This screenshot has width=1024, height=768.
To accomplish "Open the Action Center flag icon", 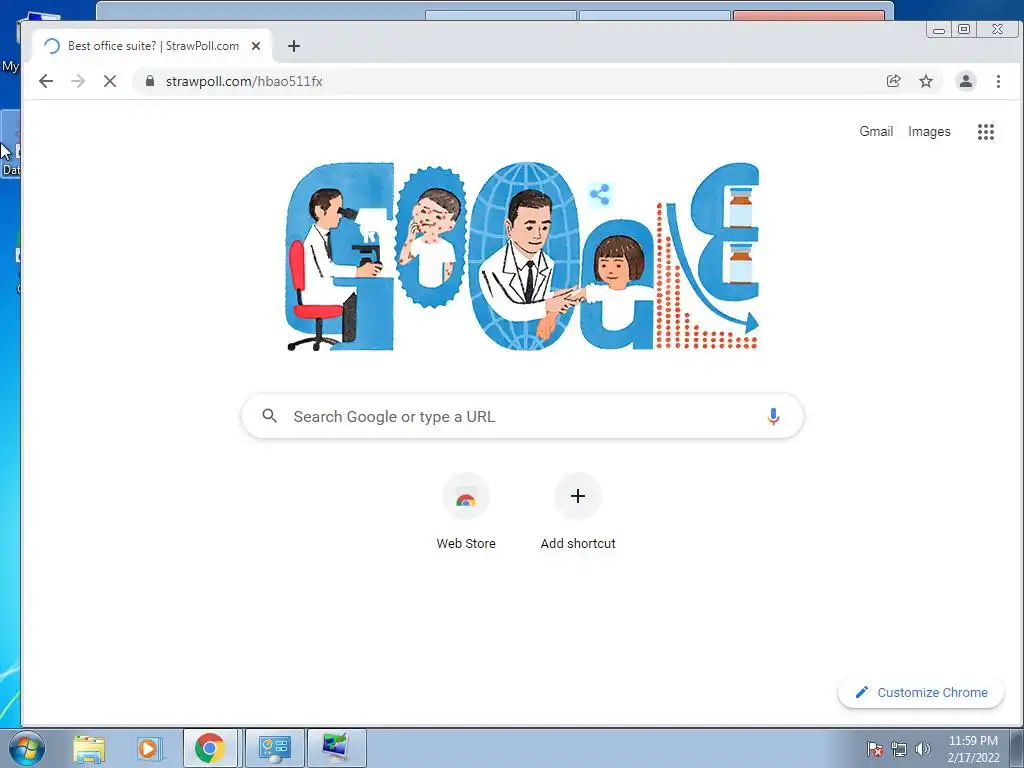I will (875, 749).
